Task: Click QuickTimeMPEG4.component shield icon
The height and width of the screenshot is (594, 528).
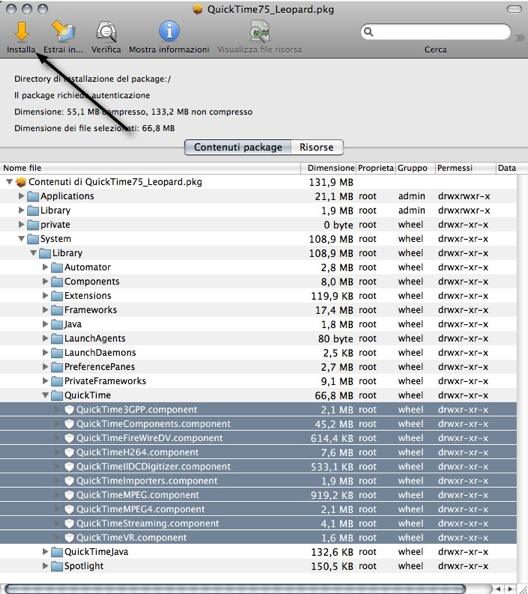Action: pos(69,509)
